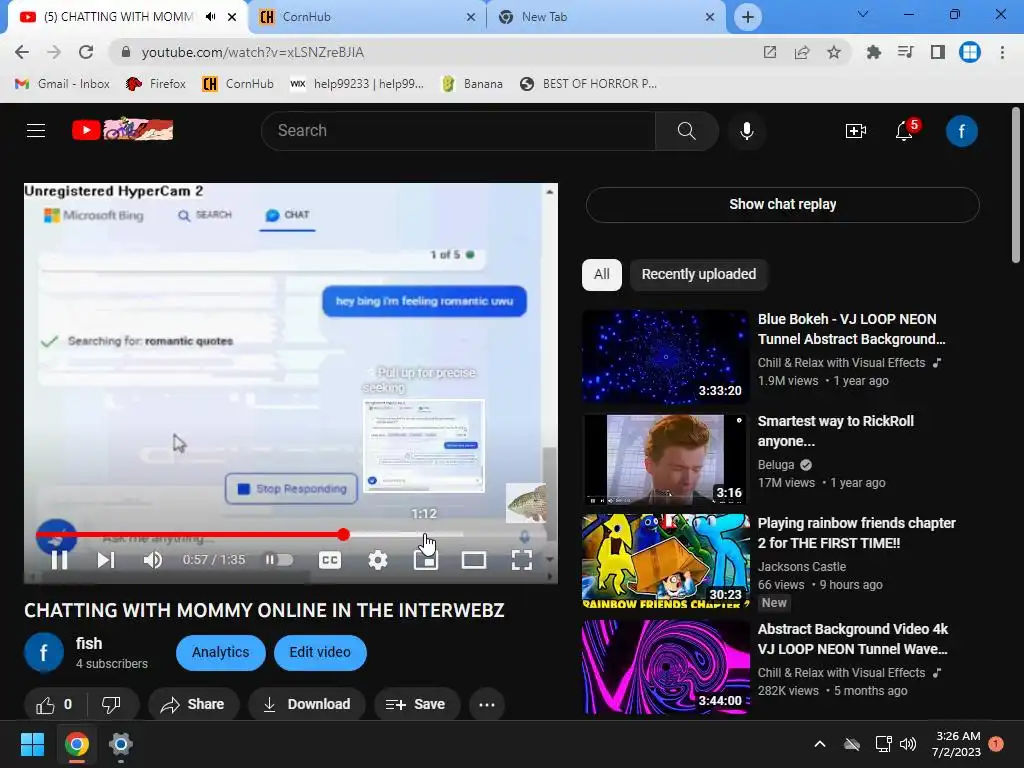The image size is (1024, 768).
Task: Toggle the autoplay switch
Action: pyautogui.click(x=279, y=560)
